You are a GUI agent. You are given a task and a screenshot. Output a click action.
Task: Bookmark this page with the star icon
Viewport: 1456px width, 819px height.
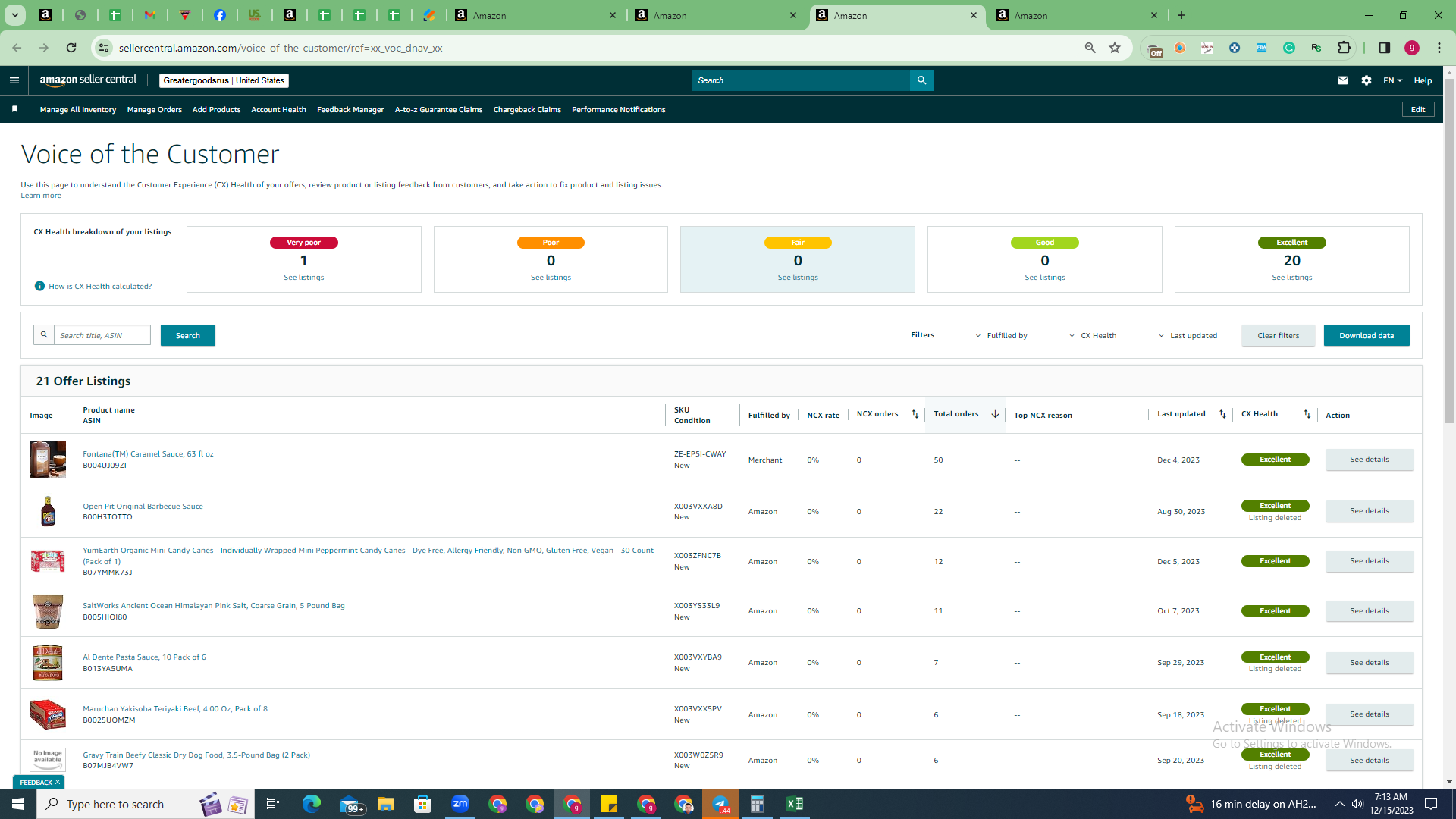[x=1115, y=48]
